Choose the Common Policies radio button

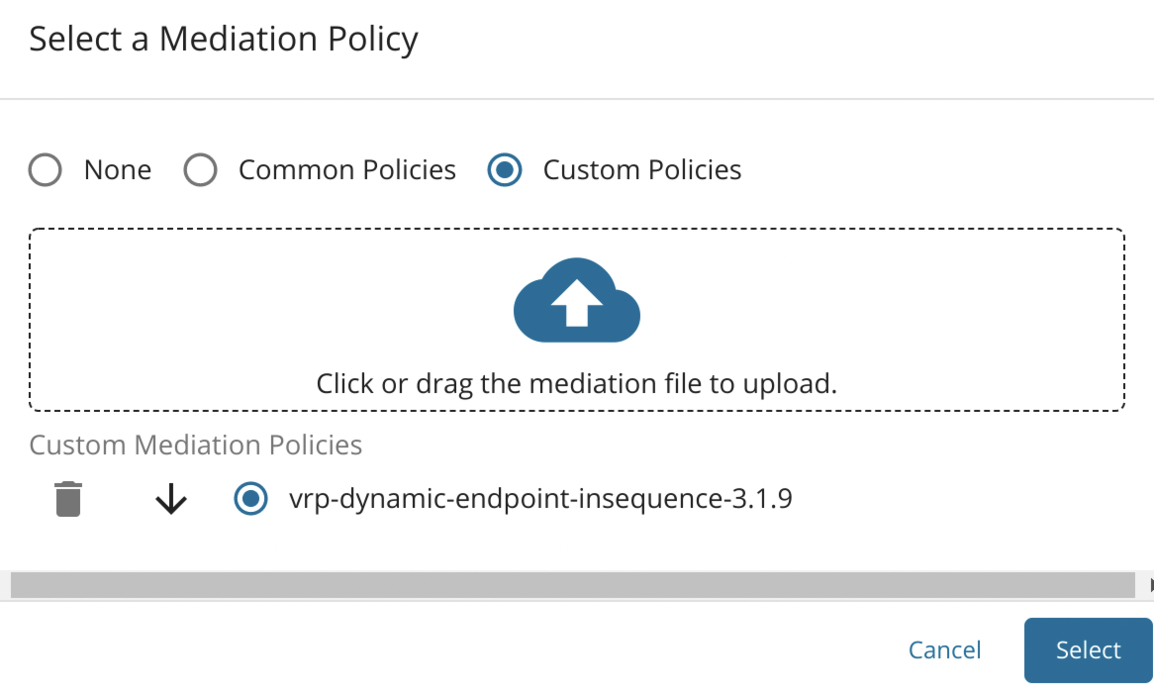click(x=200, y=170)
